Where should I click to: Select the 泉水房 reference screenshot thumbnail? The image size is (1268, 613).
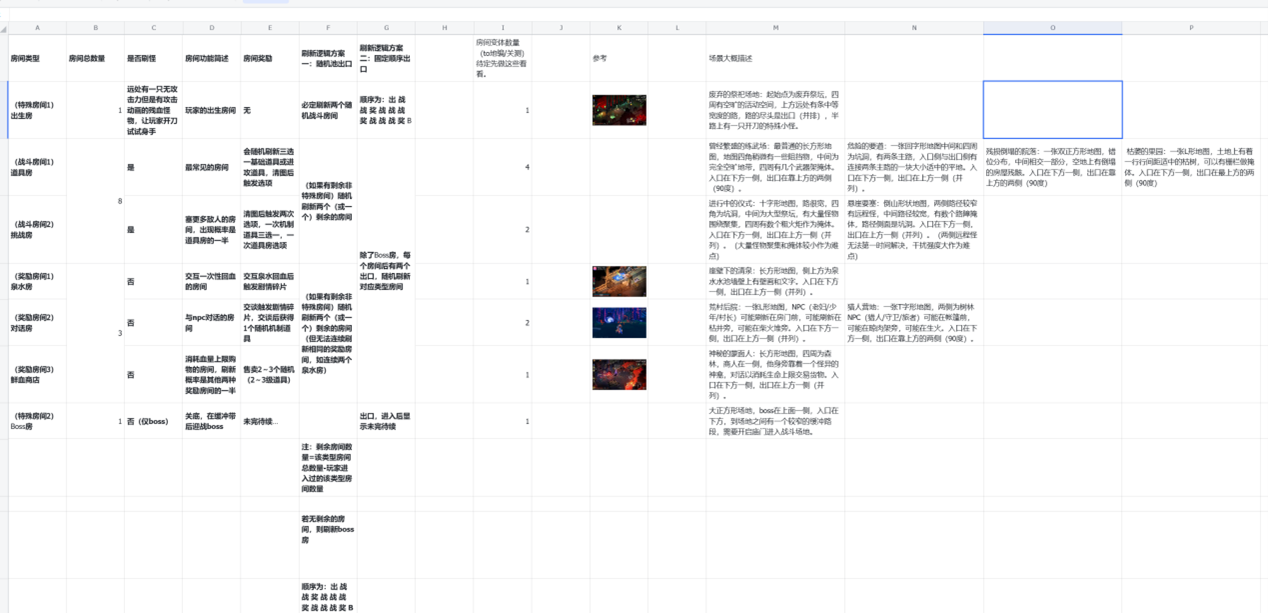618,281
